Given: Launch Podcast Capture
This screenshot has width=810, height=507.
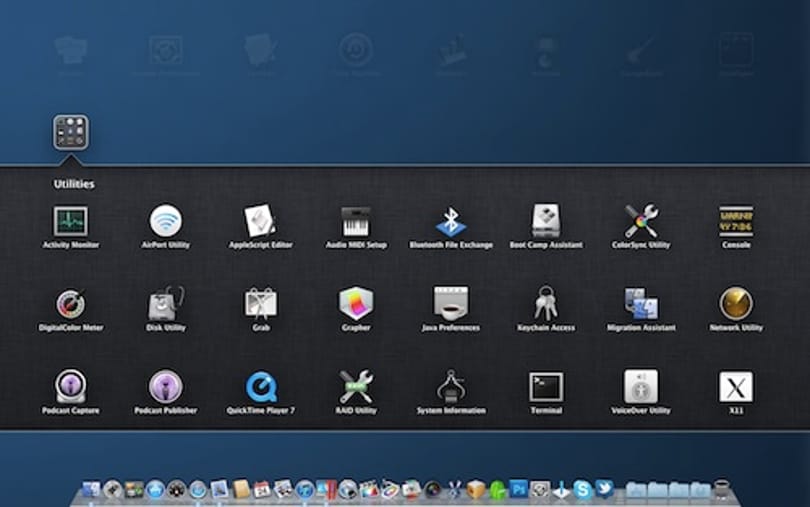Looking at the screenshot, I should pos(71,386).
